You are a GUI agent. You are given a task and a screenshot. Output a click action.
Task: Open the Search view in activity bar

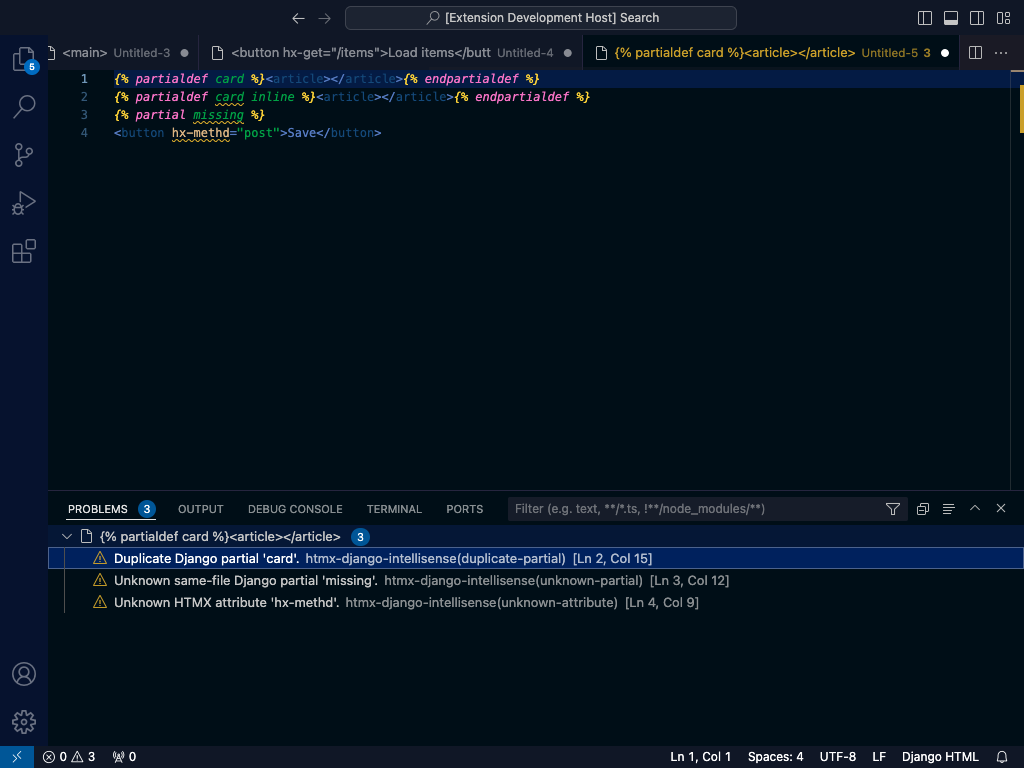24,106
